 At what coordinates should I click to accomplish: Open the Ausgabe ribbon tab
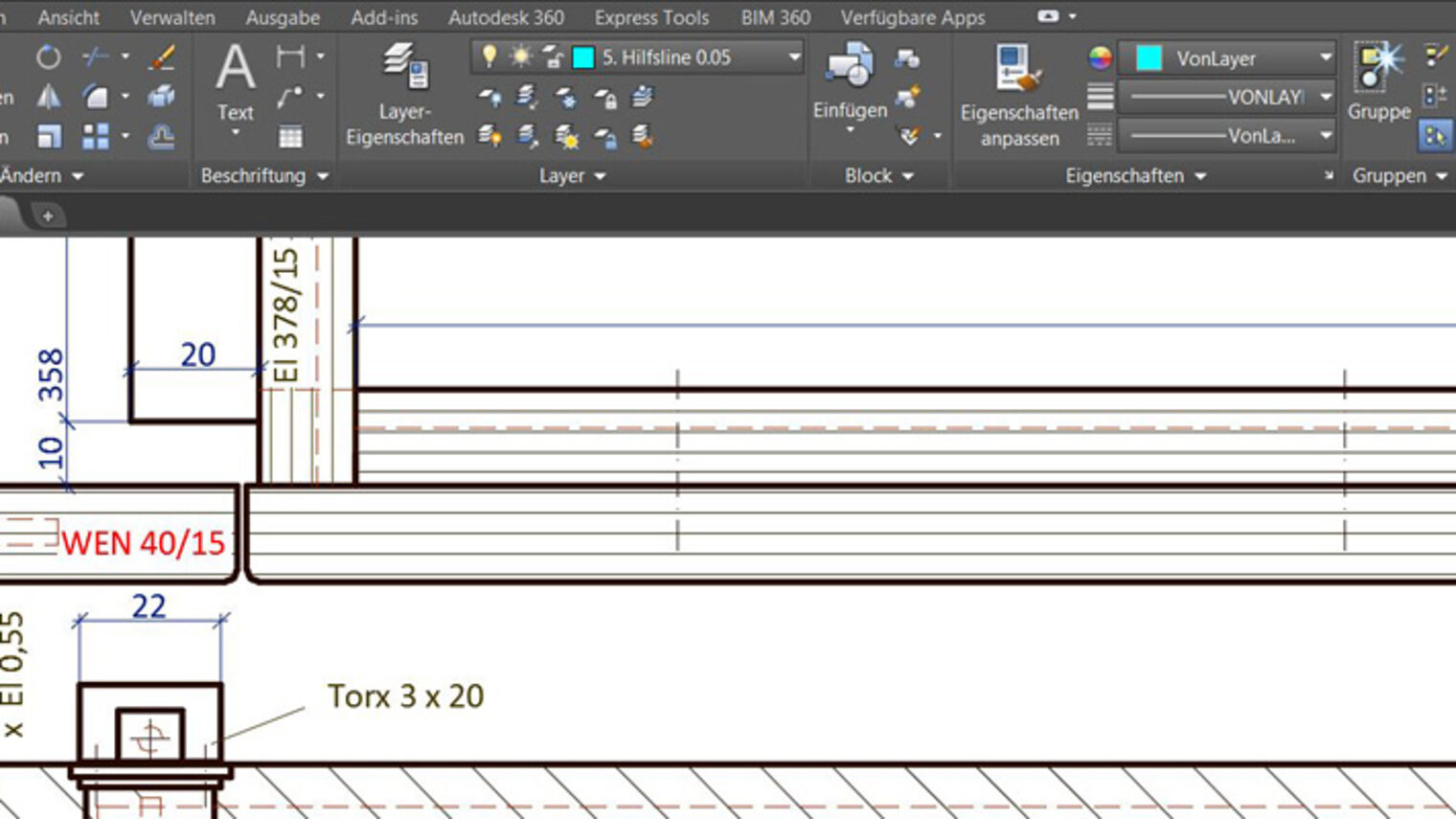[x=283, y=17]
